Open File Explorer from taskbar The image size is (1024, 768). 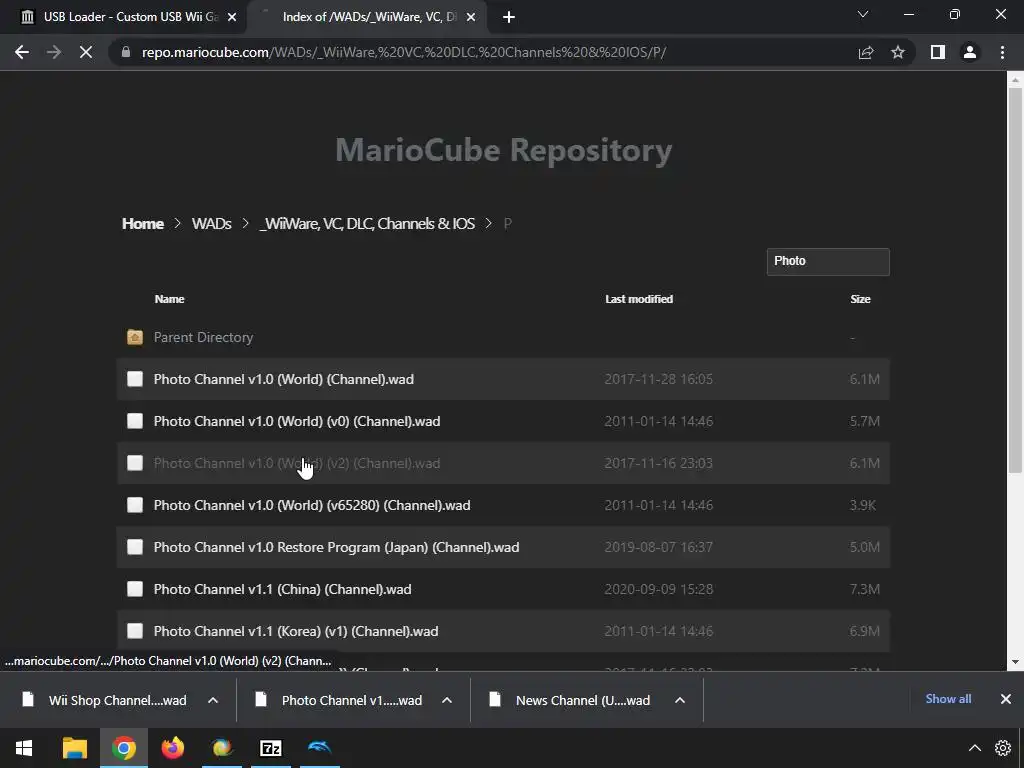pyautogui.click(x=74, y=748)
